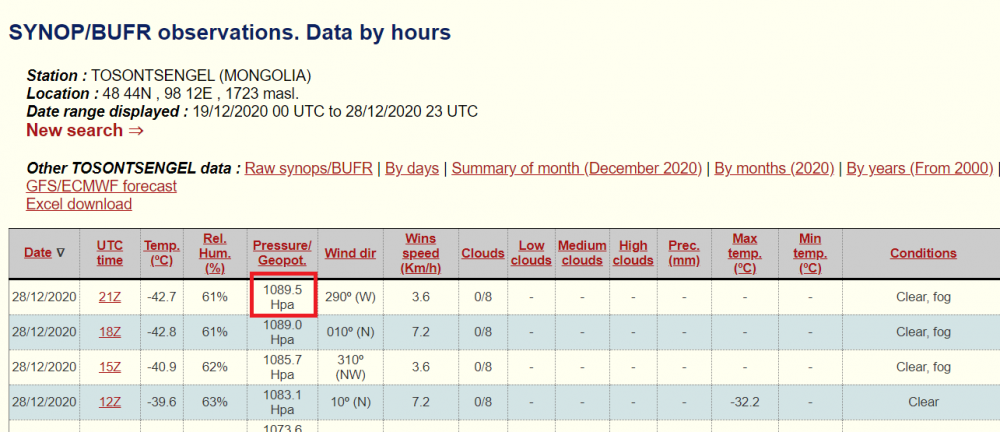This screenshot has height=432, width=1000.
Task: Open the 21Z observation time link
Action: [110, 297]
